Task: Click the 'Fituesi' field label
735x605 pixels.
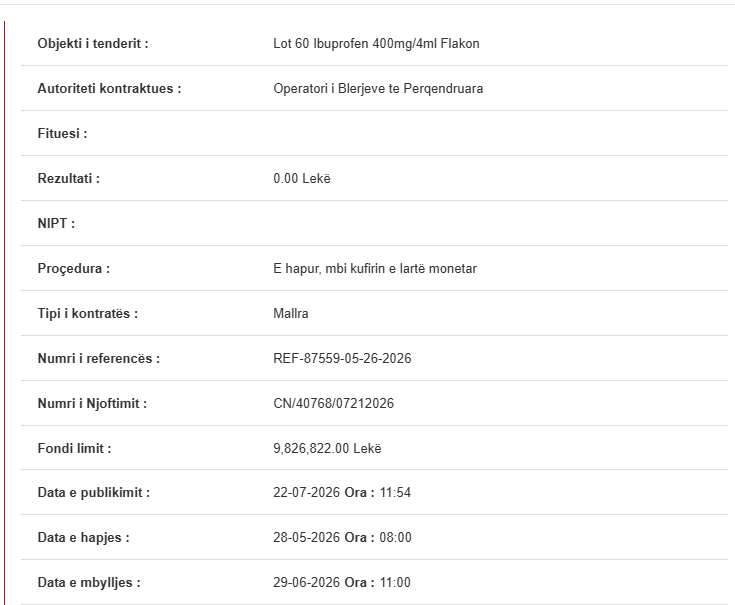Action: 62,134
